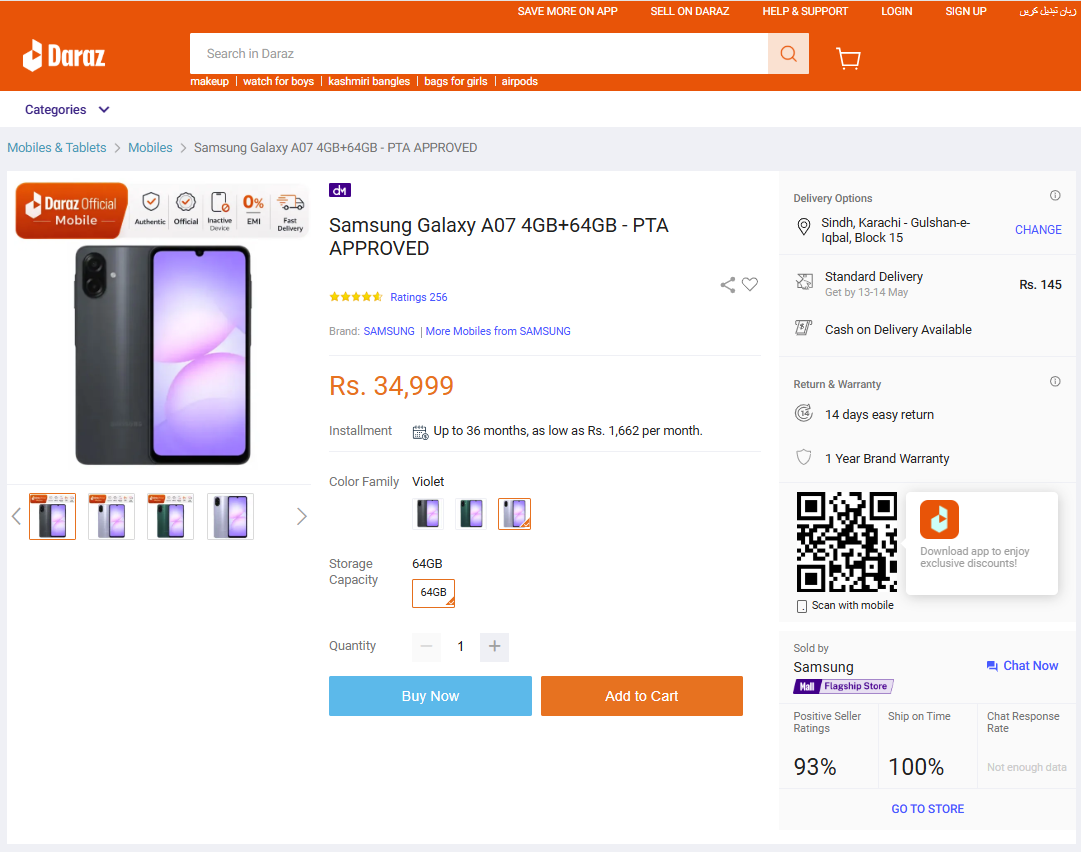
Task: Click watch for boys suggestion
Action: [x=279, y=81]
